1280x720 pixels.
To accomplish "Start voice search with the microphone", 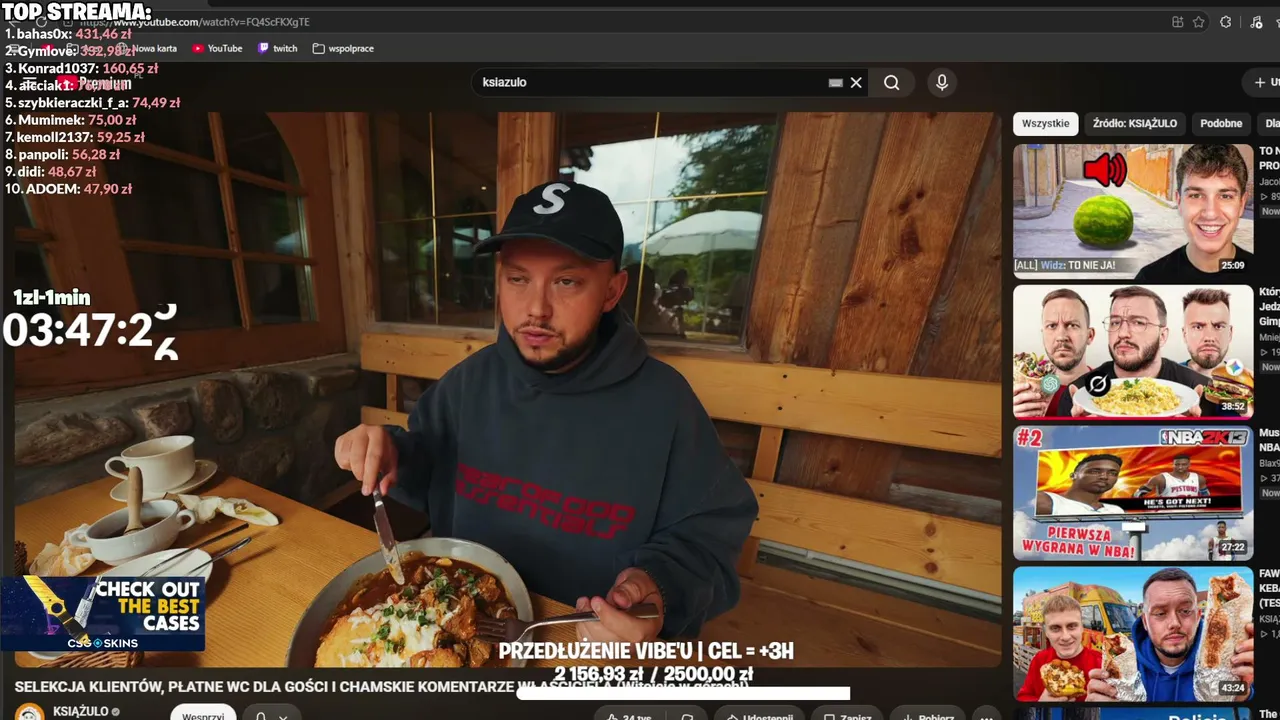I will [941, 83].
